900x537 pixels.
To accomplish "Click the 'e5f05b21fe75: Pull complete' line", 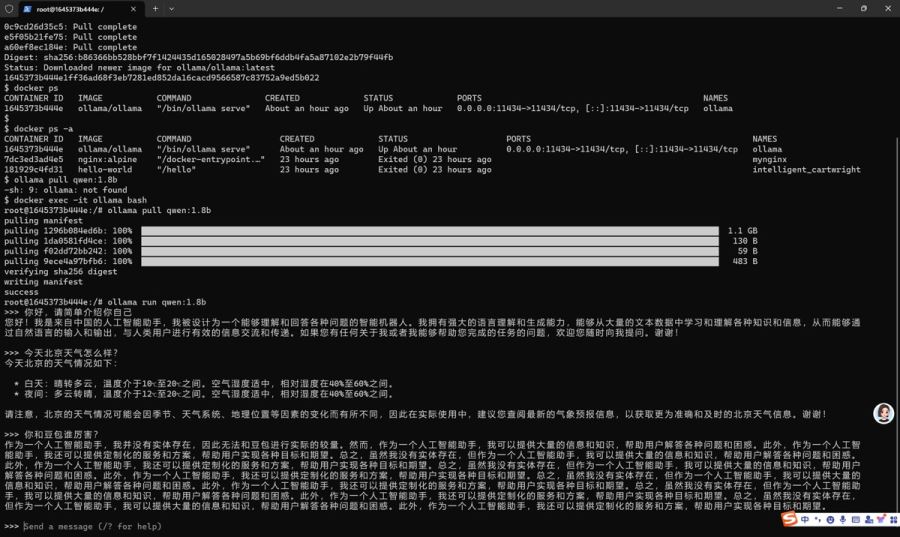I will point(71,37).
